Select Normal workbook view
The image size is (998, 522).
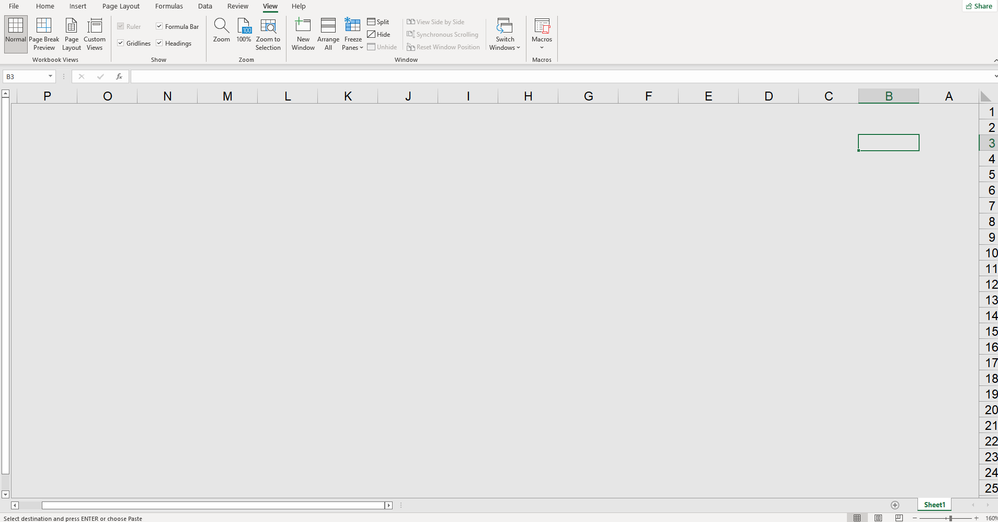pyautogui.click(x=15, y=34)
